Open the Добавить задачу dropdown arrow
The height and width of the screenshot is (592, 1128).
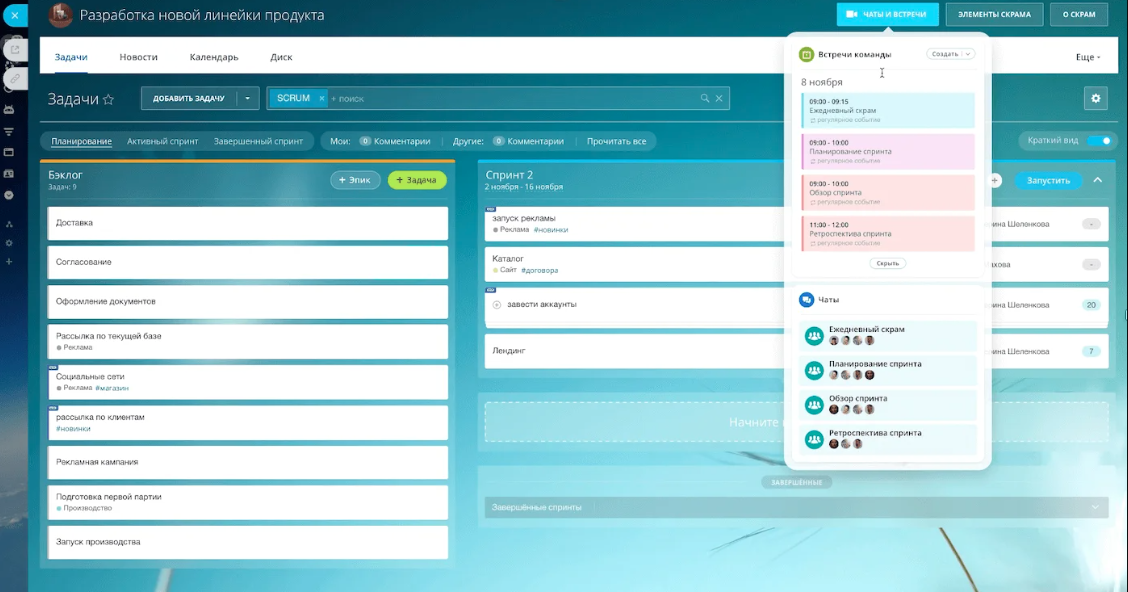tap(247, 99)
